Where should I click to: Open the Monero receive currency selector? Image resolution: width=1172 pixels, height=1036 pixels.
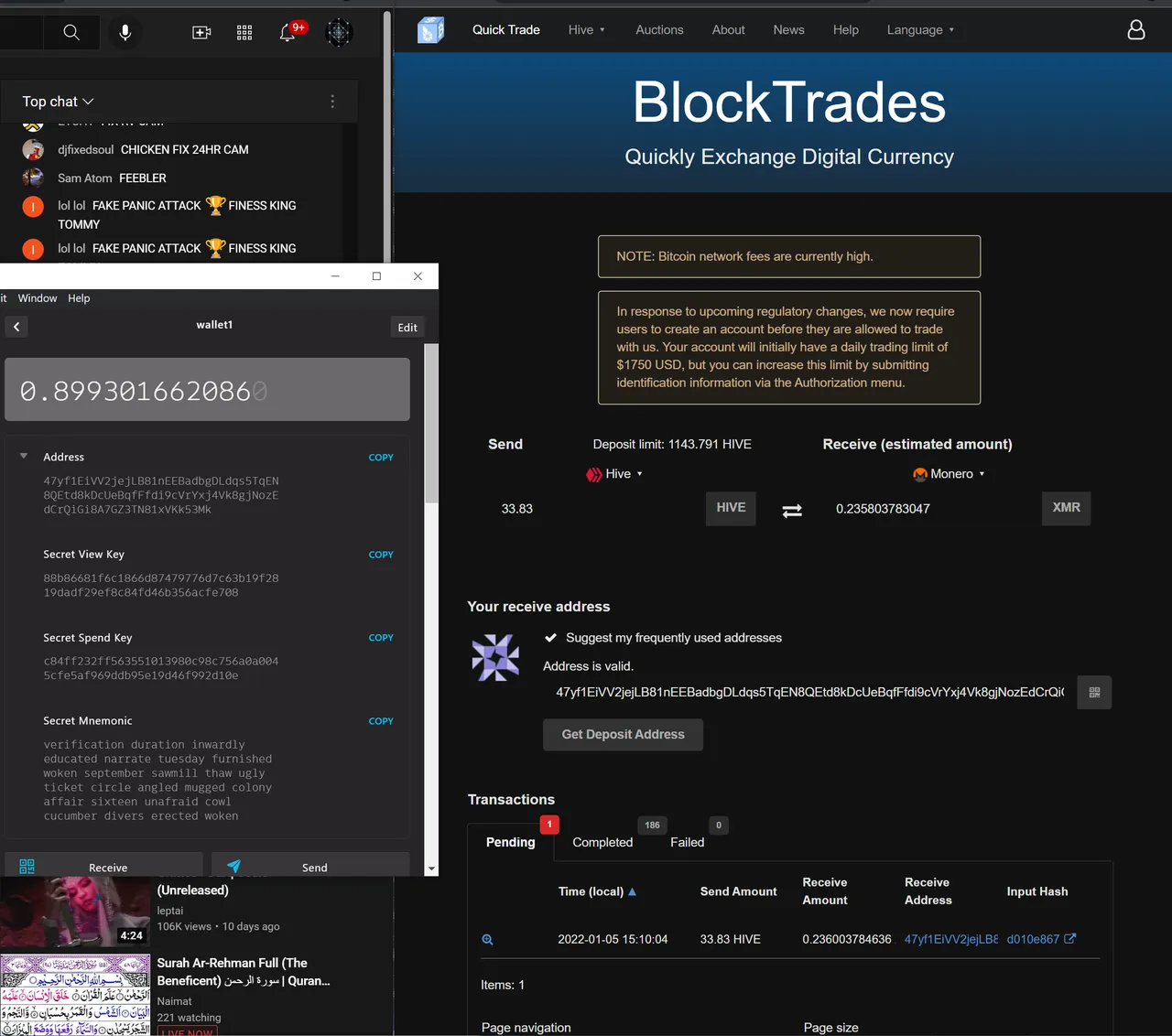point(949,474)
